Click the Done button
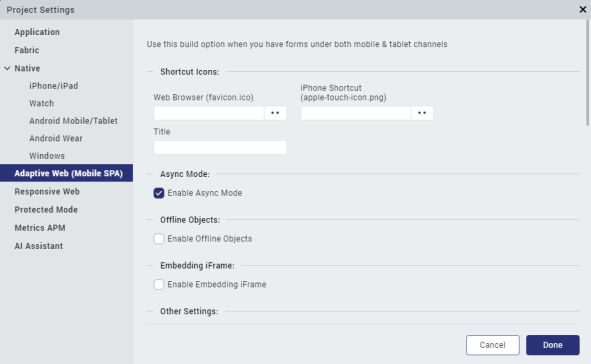The width and height of the screenshot is (591, 364). 553,345
